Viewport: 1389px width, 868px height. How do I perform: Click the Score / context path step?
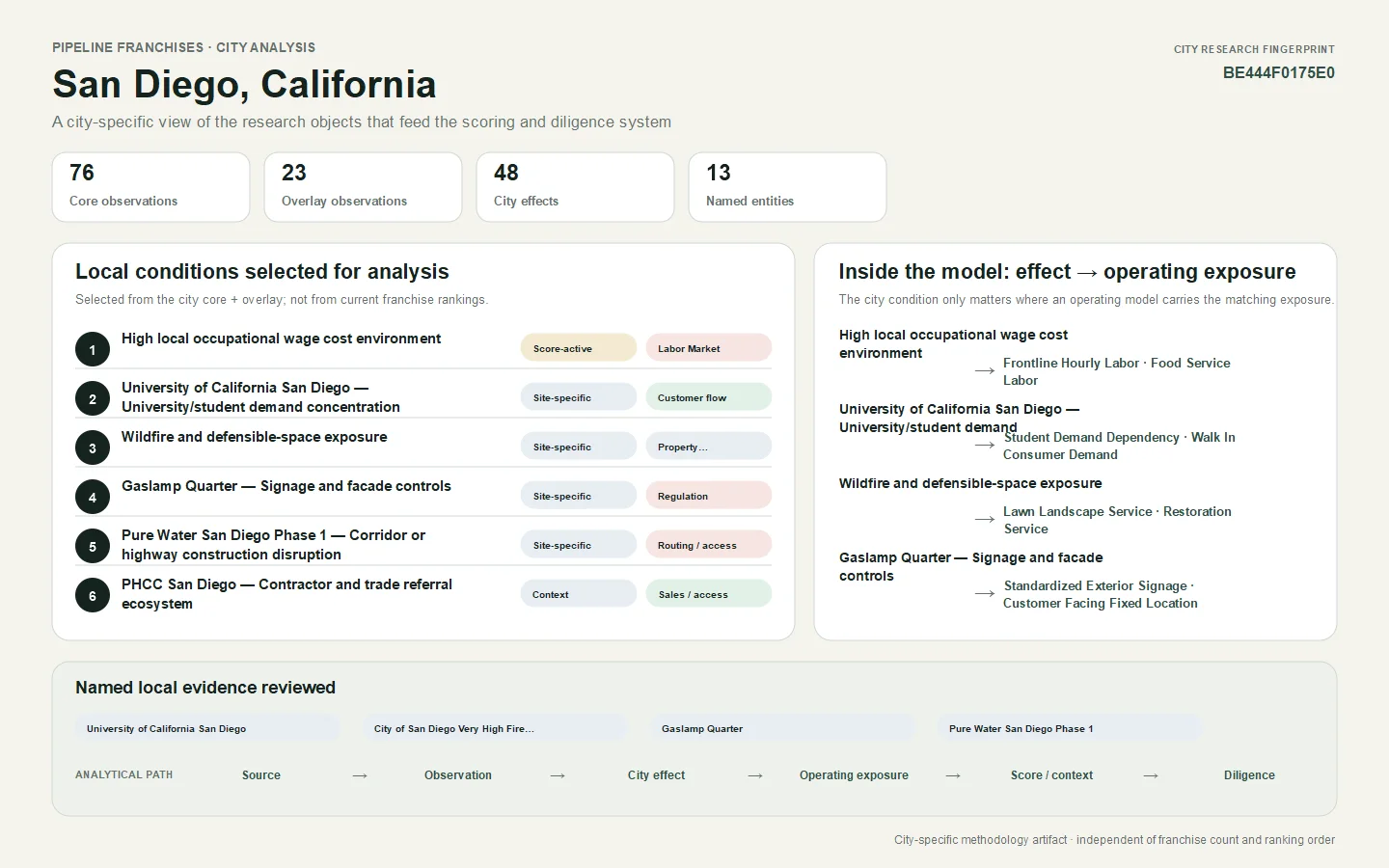(x=1051, y=775)
